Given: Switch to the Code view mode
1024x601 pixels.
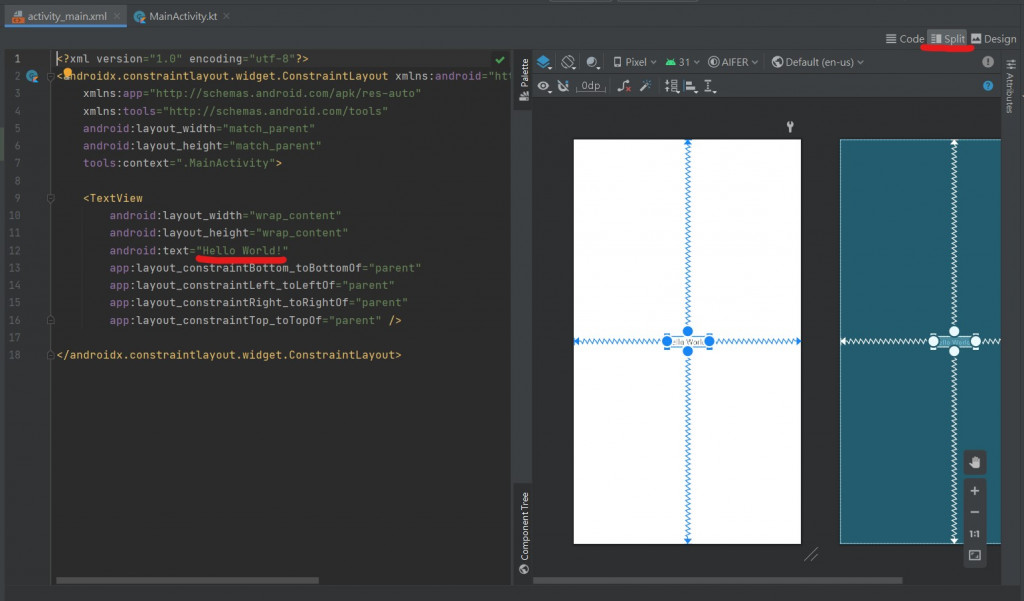Looking at the screenshot, I should pyautogui.click(x=904, y=39).
